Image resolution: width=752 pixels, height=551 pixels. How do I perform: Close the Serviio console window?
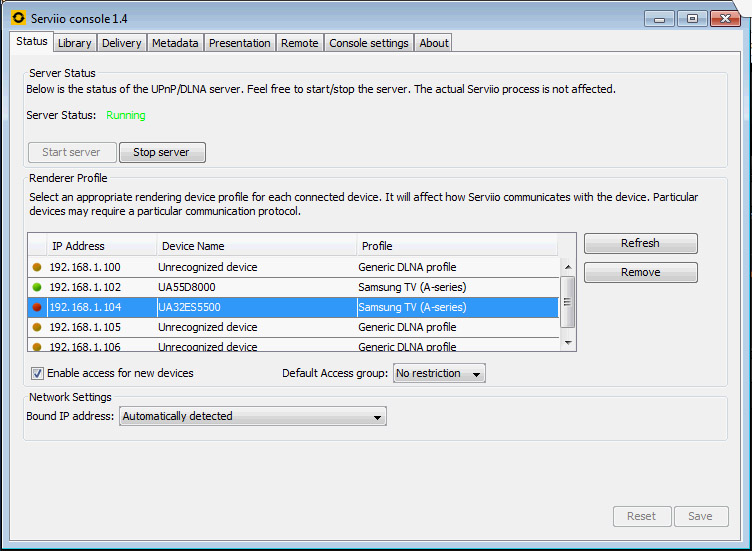[725, 19]
